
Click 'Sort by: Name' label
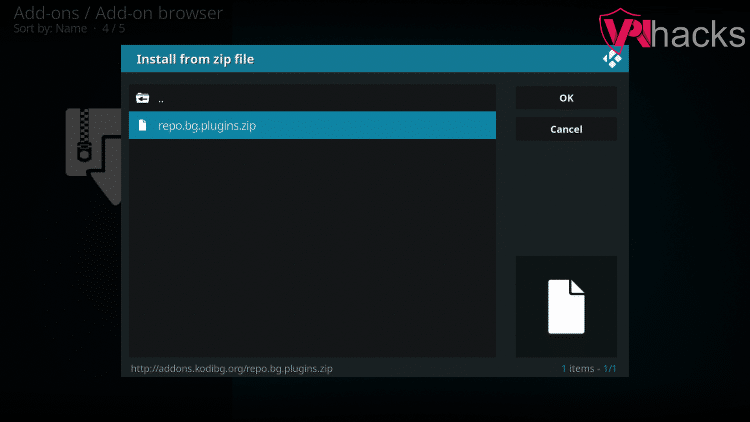pyautogui.click(x=50, y=29)
